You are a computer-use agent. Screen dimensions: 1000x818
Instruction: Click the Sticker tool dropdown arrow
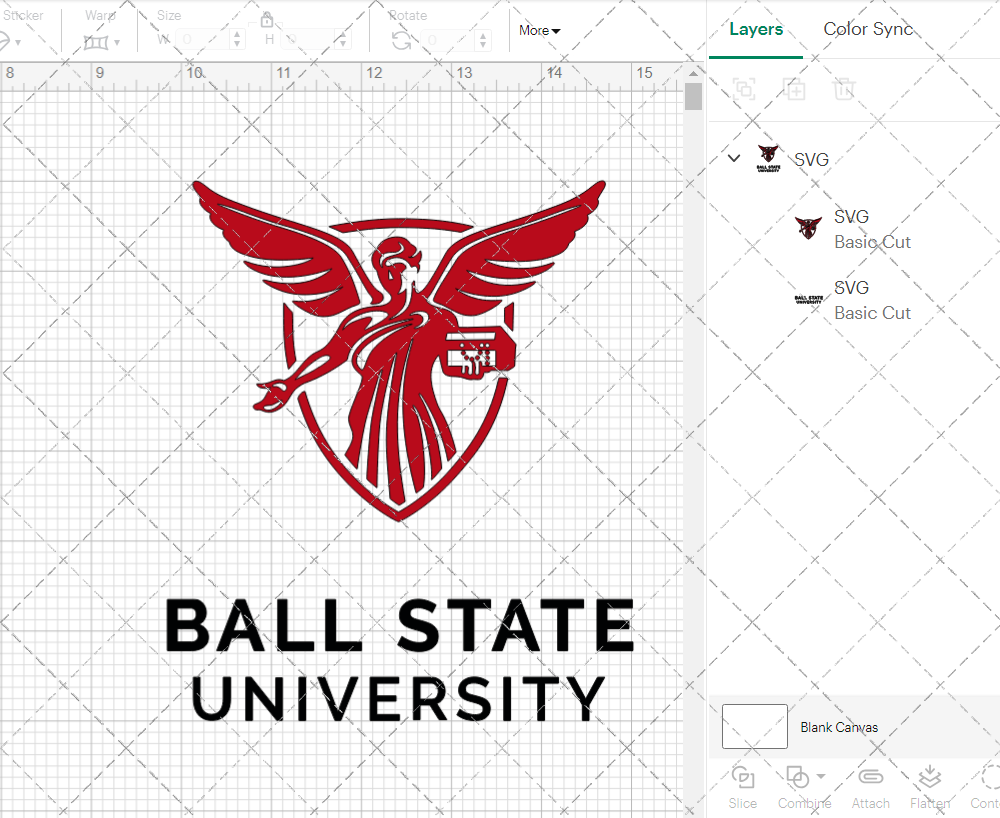tap(18, 43)
